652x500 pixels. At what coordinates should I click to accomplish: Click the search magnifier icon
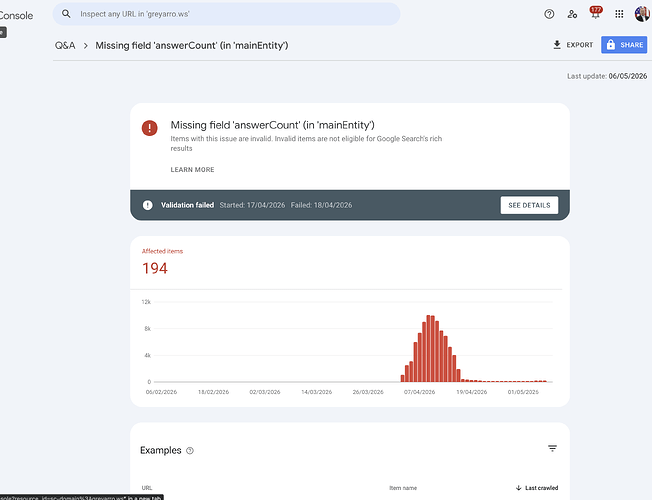(x=66, y=14)
